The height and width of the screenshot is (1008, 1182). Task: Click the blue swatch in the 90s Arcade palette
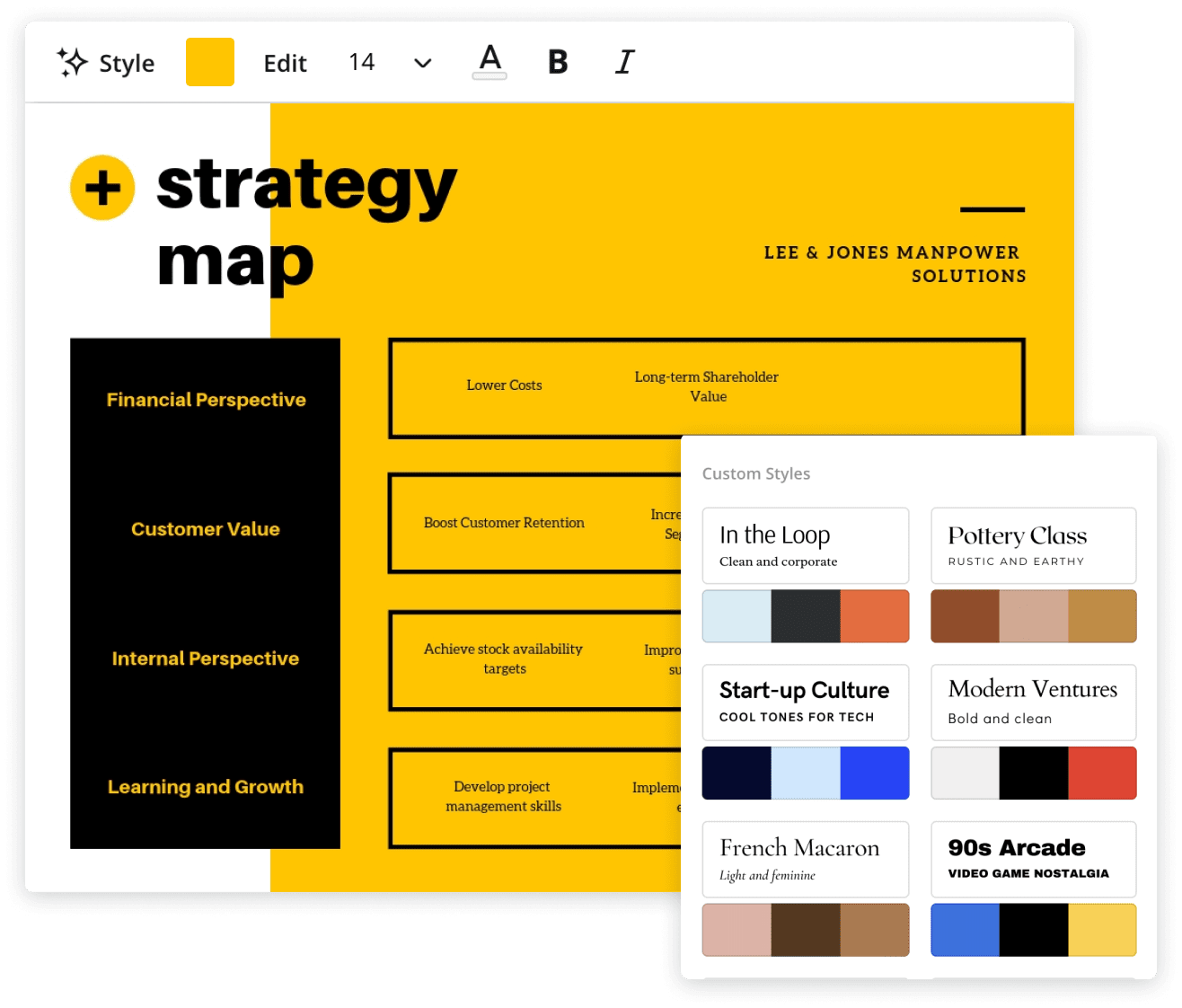click(x=965, y=930)
